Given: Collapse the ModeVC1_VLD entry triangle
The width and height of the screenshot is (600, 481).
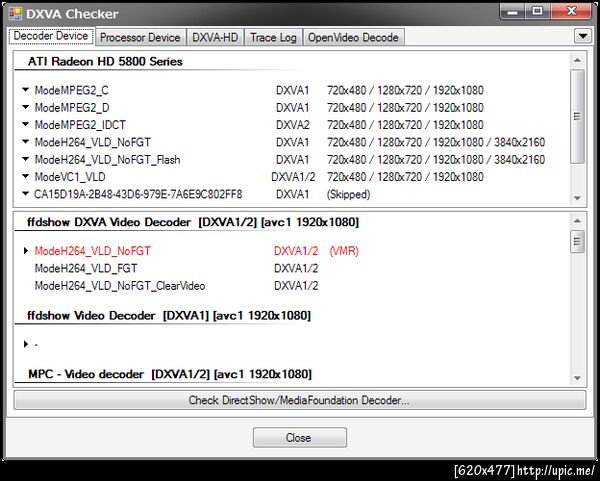Looking at the screenshot, I should click(25, 176).
